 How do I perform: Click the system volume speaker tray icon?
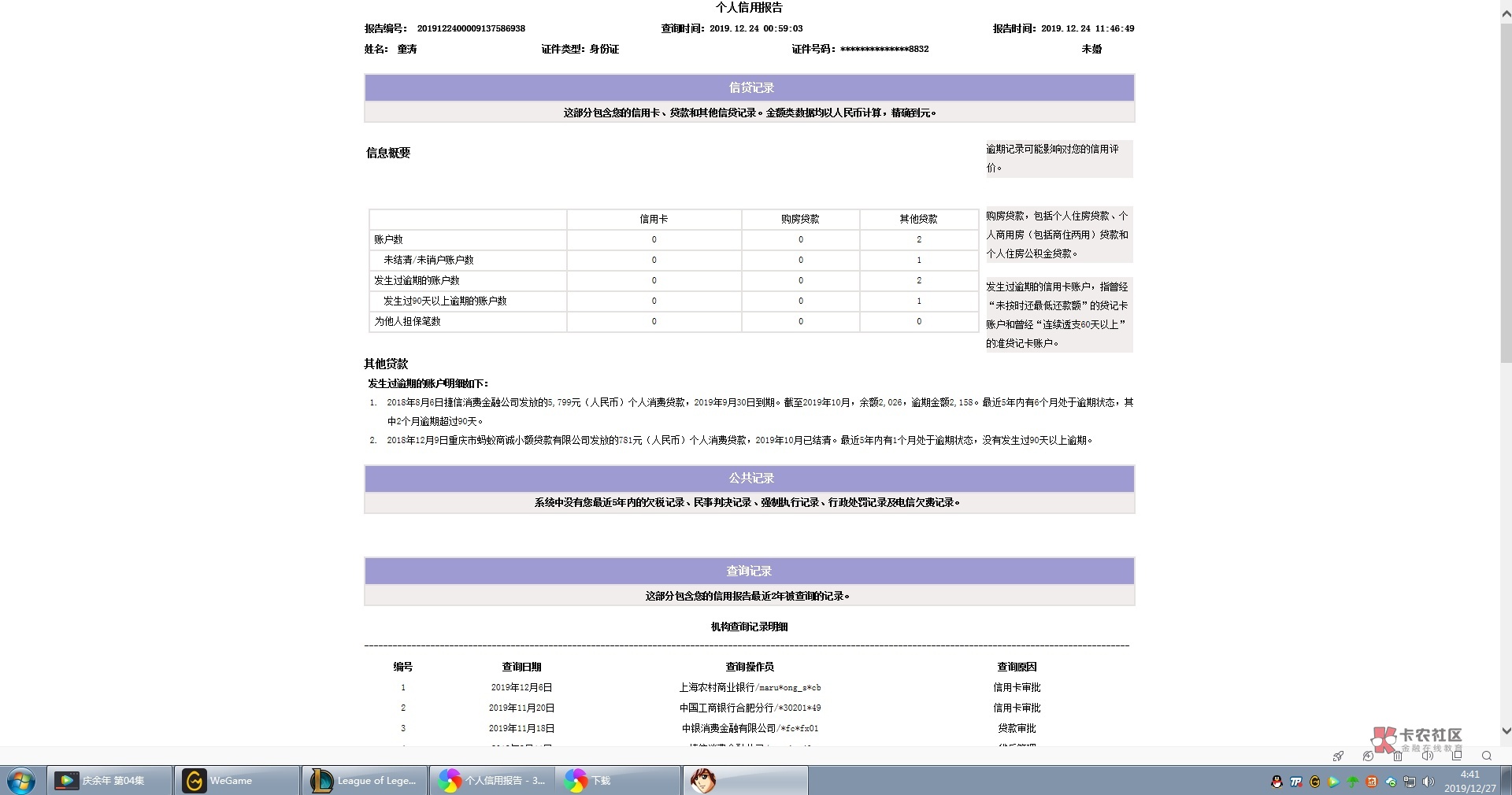click(x=1429, y=782)
